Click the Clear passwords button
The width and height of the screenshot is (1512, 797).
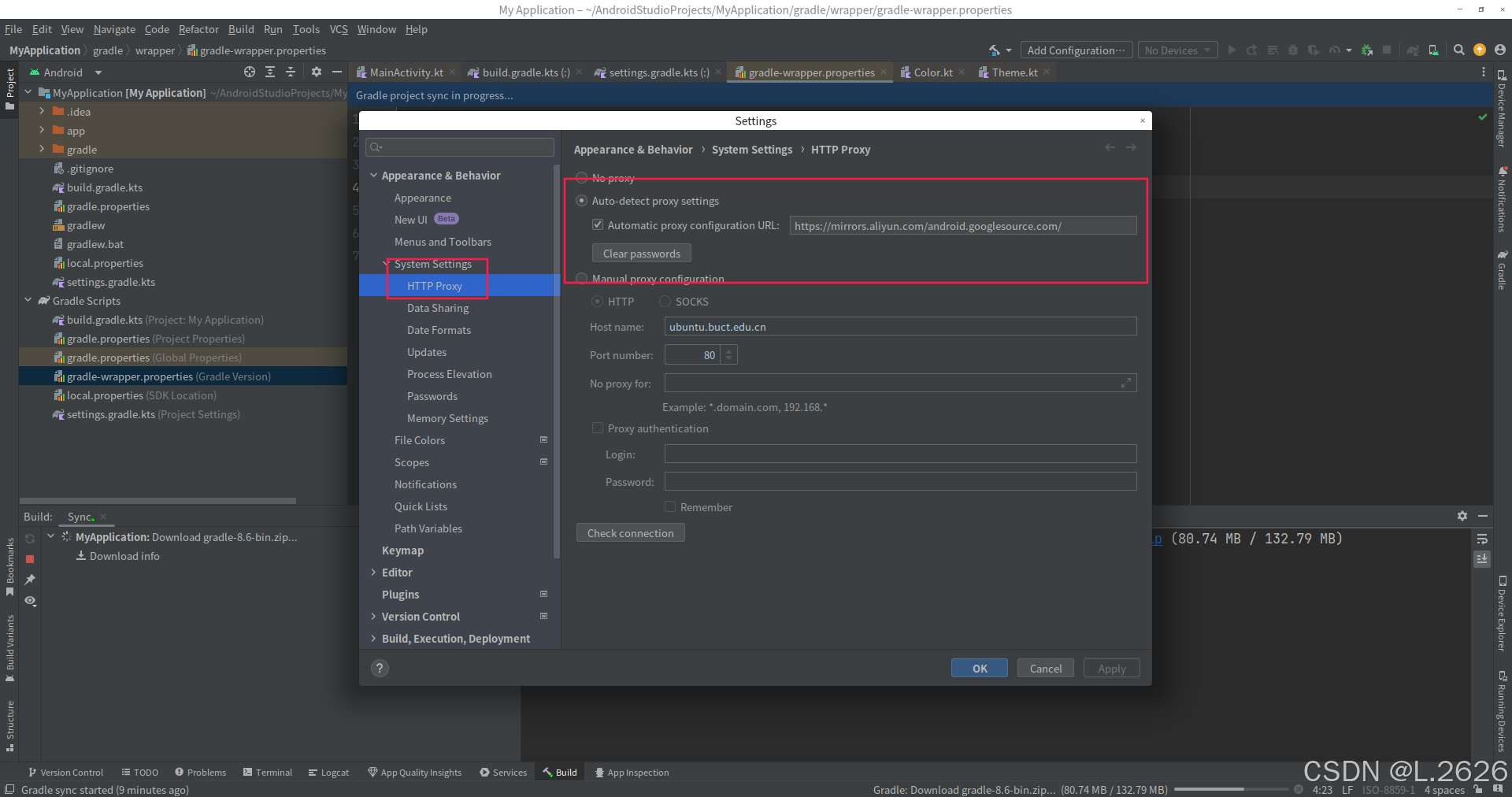tap(641, 254)
